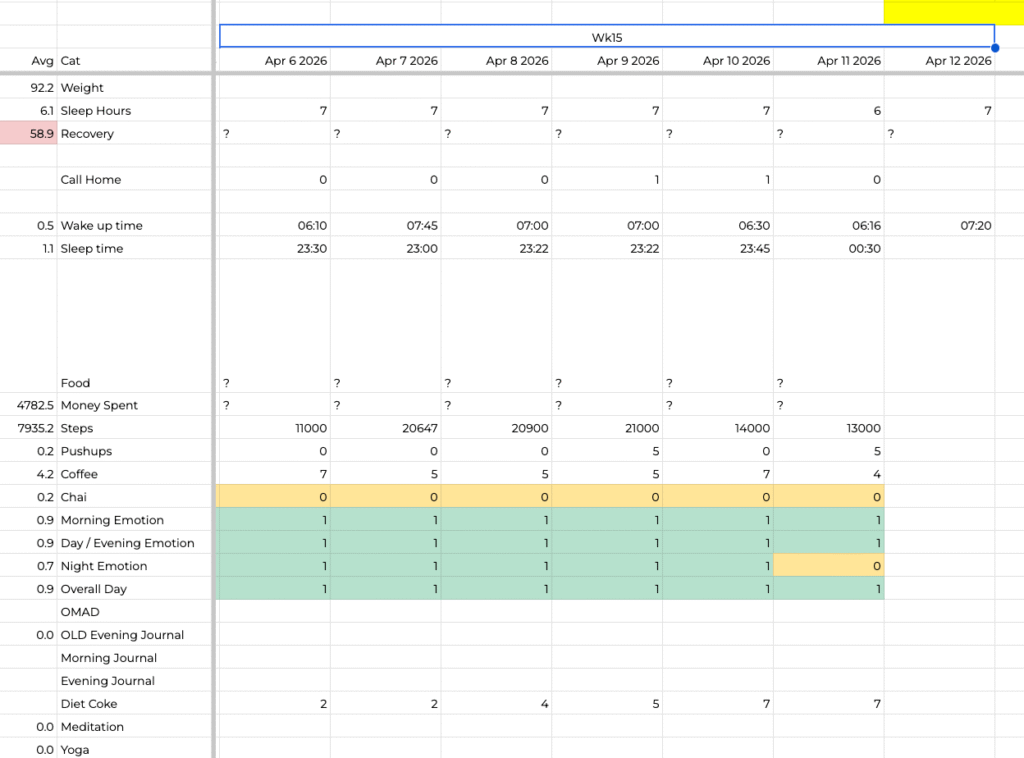This screenshot has height=758, width=1024.
Task: Select the Meditation row label
Action: (x=92, y=727)
